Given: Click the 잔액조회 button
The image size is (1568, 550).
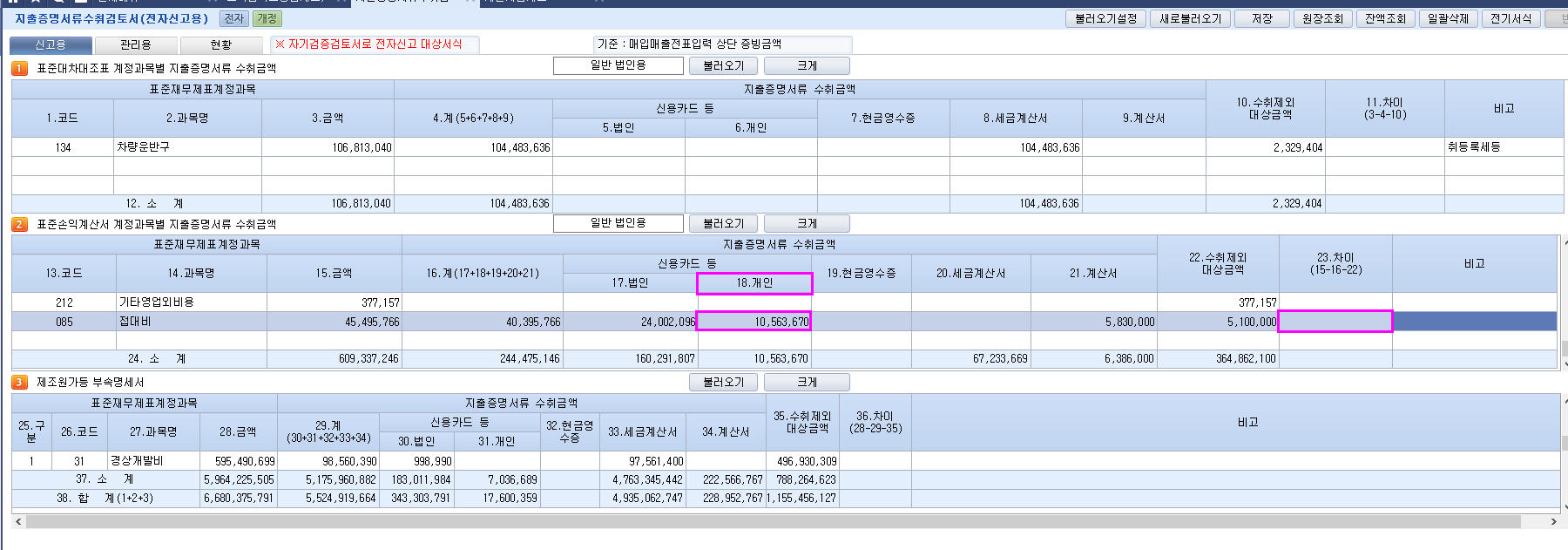Looking at the screenshot, I should (x=1385, y=18).
